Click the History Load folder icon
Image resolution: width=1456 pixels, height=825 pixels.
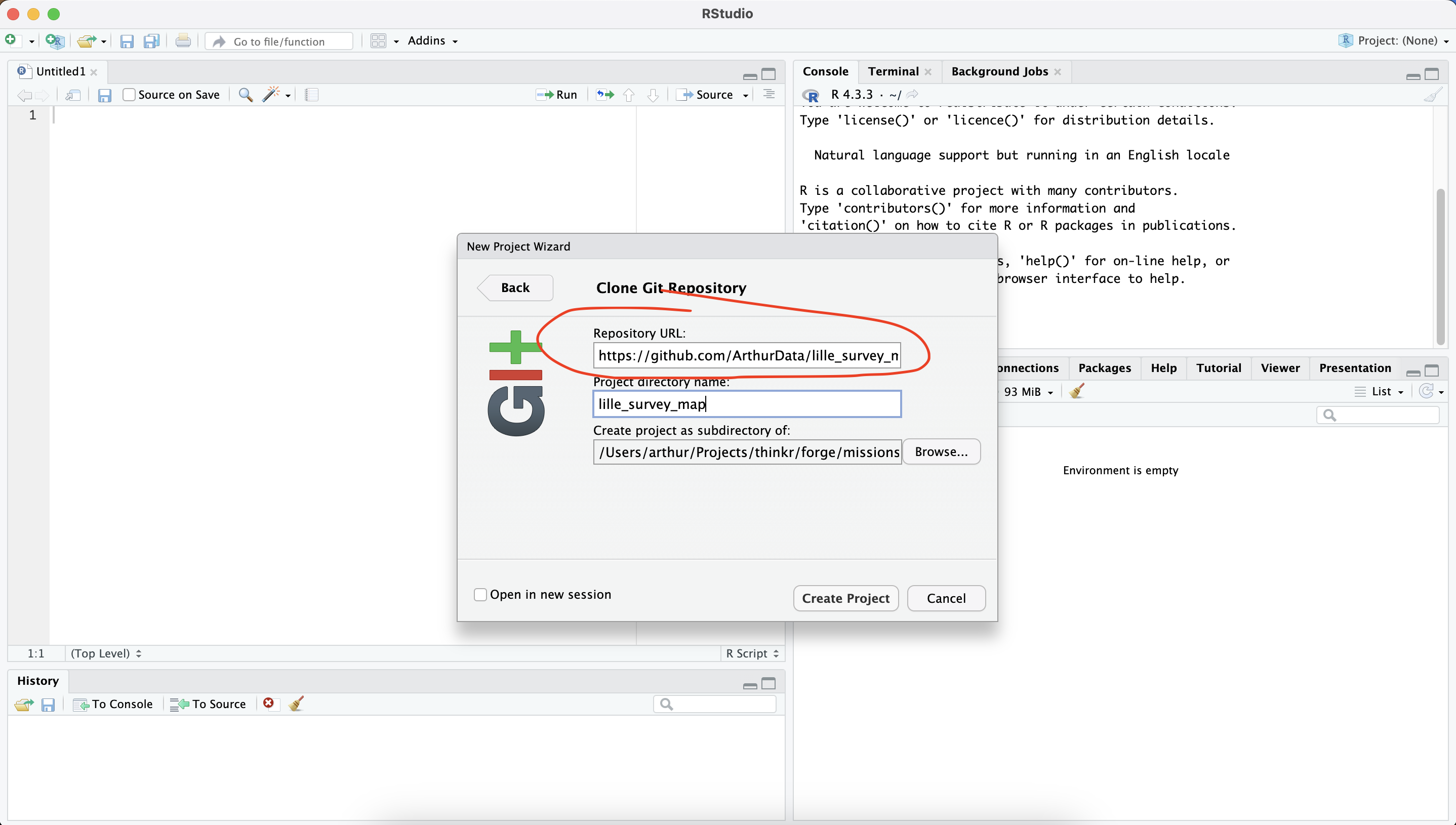[x=24, y=705]
